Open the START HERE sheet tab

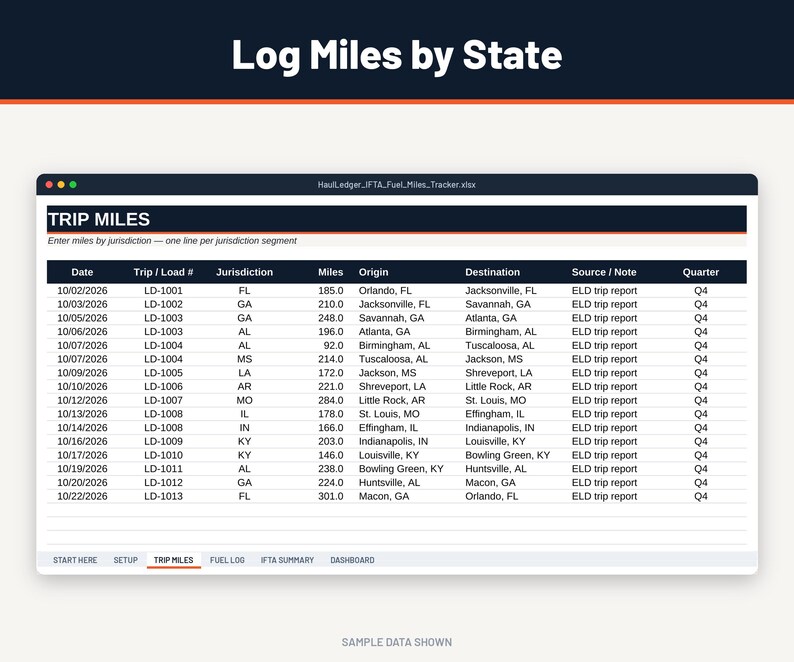(75, 560)
